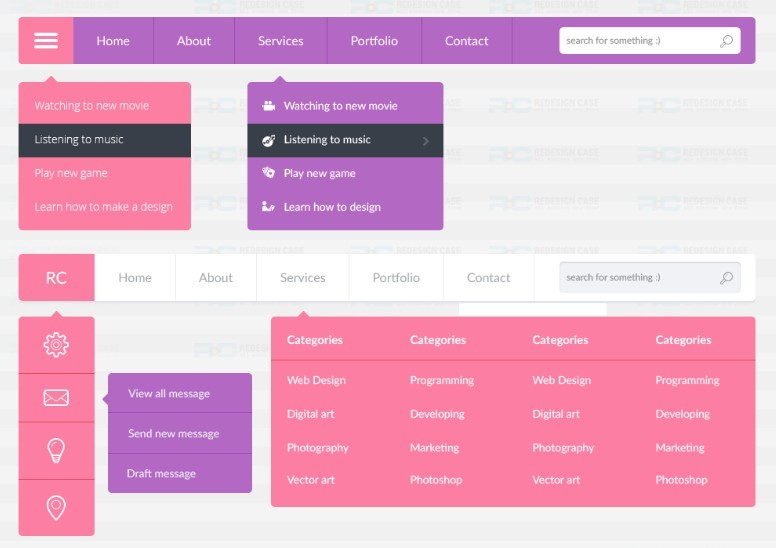This screenshot has width=776, height=548.
Task: Click View all message in purple popup
Action: (x=169, y=394)
